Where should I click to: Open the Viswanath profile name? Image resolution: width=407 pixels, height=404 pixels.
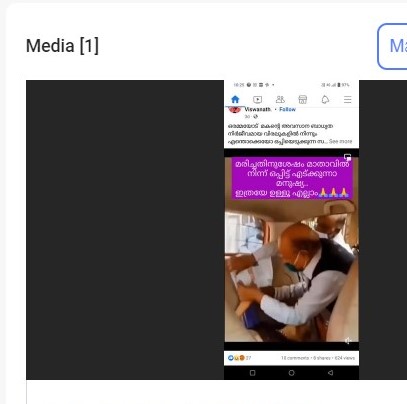pyautogui.click(x=257, y=109)
